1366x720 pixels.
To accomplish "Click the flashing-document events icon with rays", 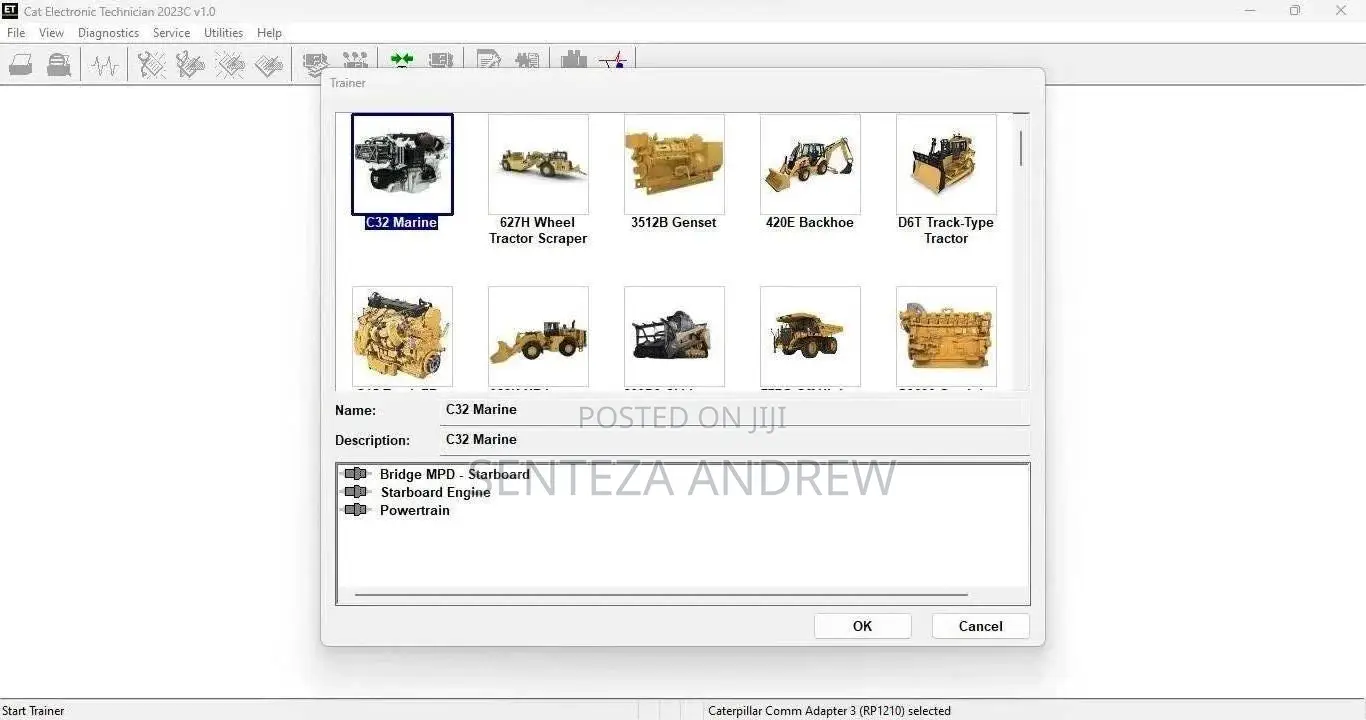I will click(230, 65).
